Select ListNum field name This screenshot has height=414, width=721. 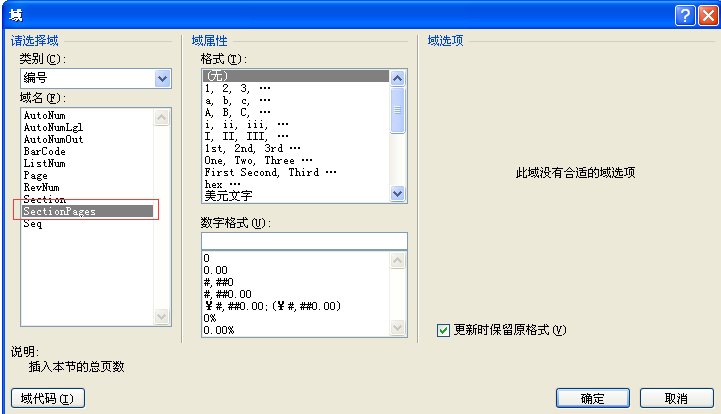pos(45,163)
